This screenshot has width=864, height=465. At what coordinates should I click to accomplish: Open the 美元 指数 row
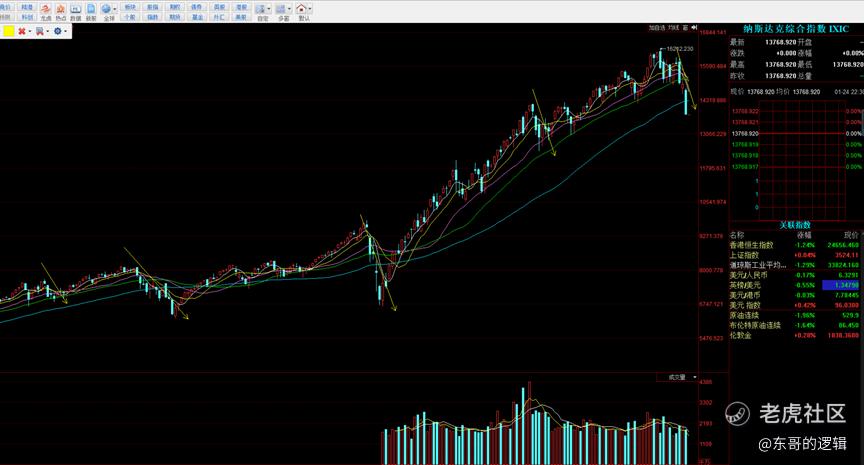pyautogui.click(x=795, y=305)
